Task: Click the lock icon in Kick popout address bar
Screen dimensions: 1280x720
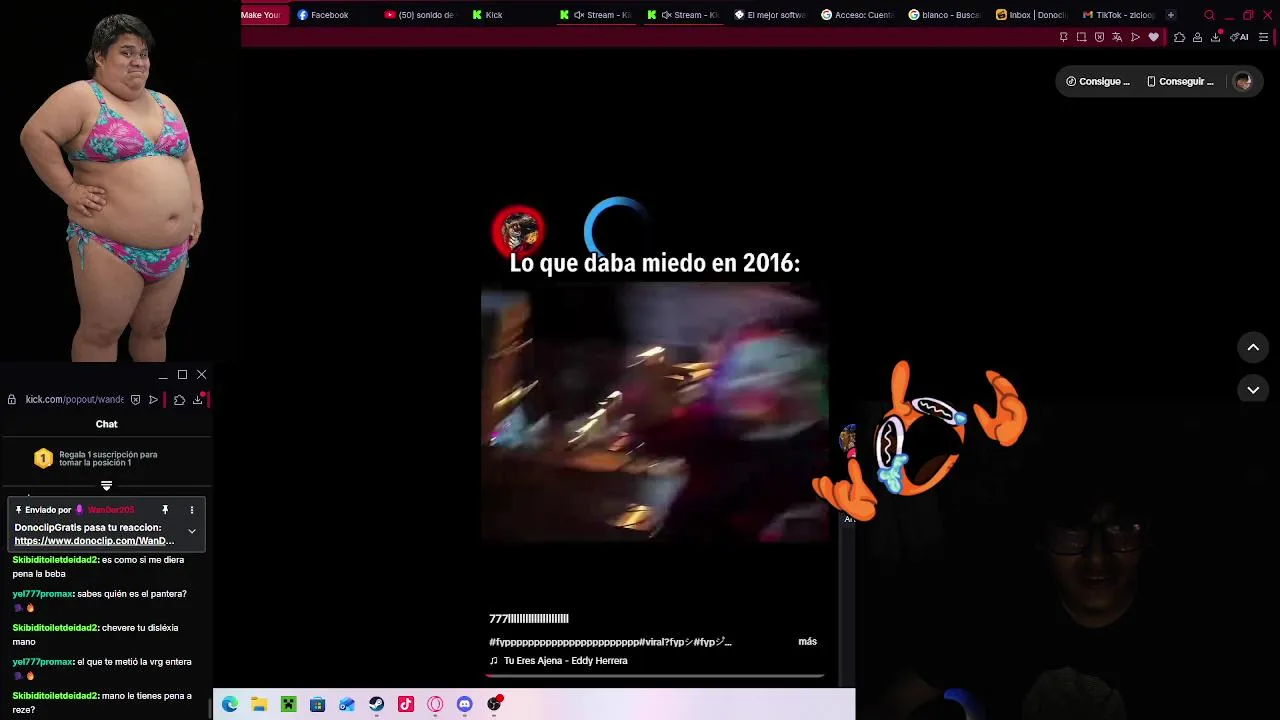Action: click(12, 399)
